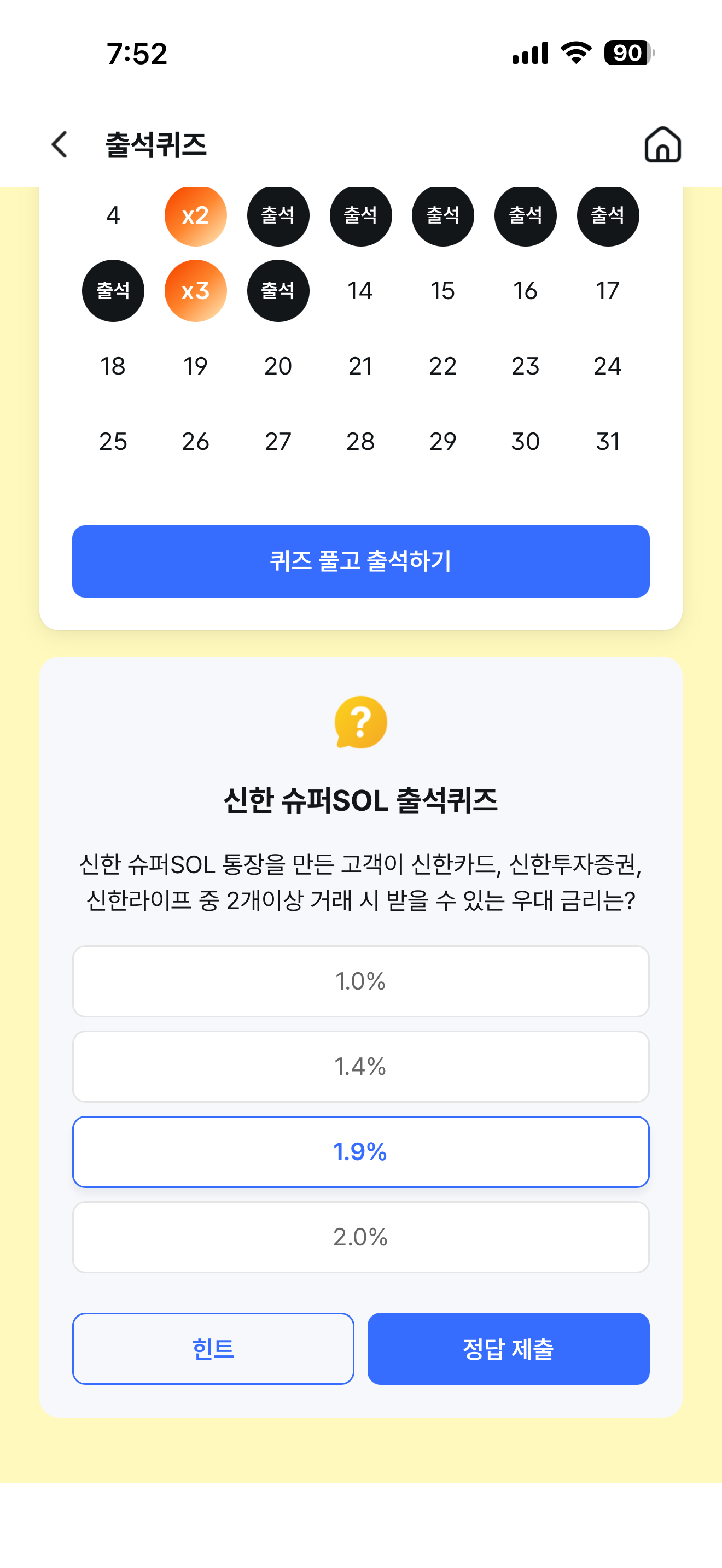Select the 1.0% answer option
This screenshot has height=1568, width=722.
pos(361,981)
